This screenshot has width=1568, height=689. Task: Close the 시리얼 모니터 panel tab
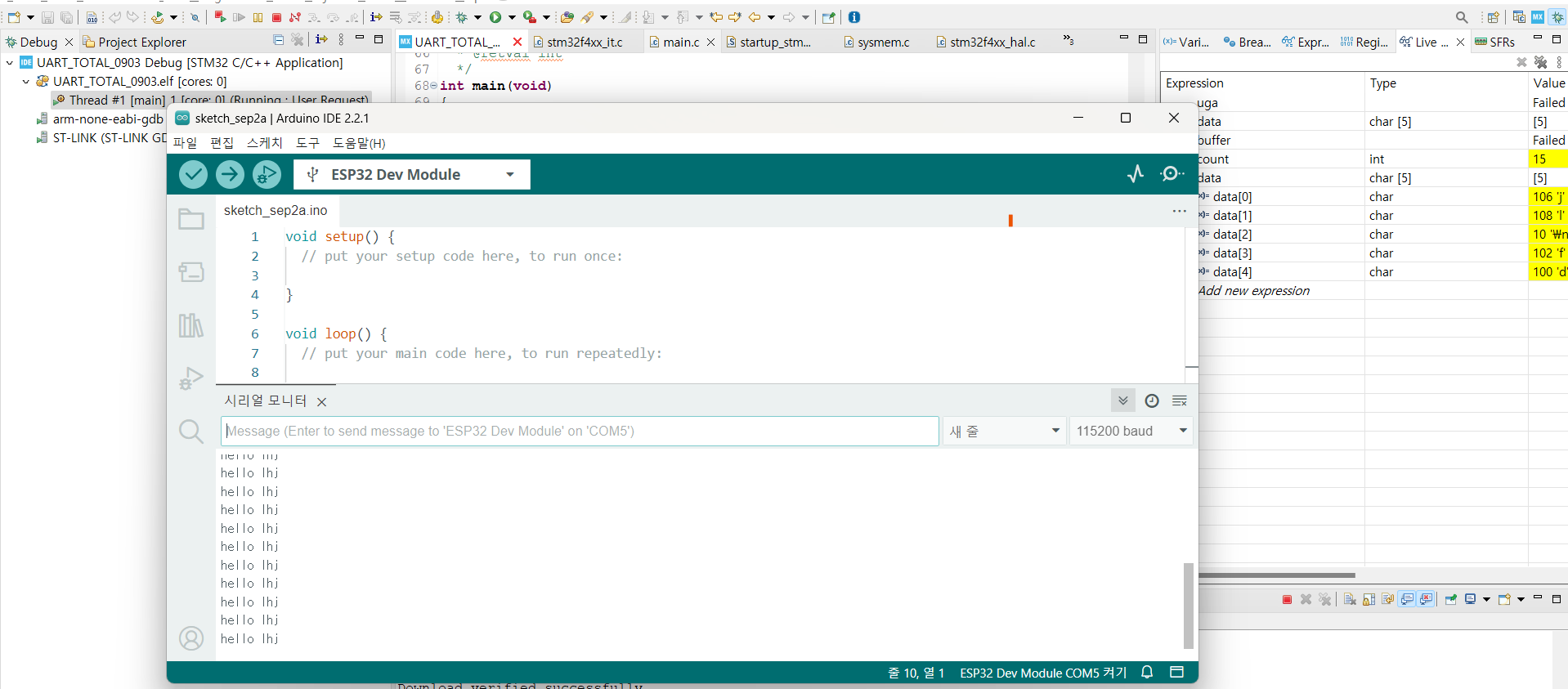(322, 401)
